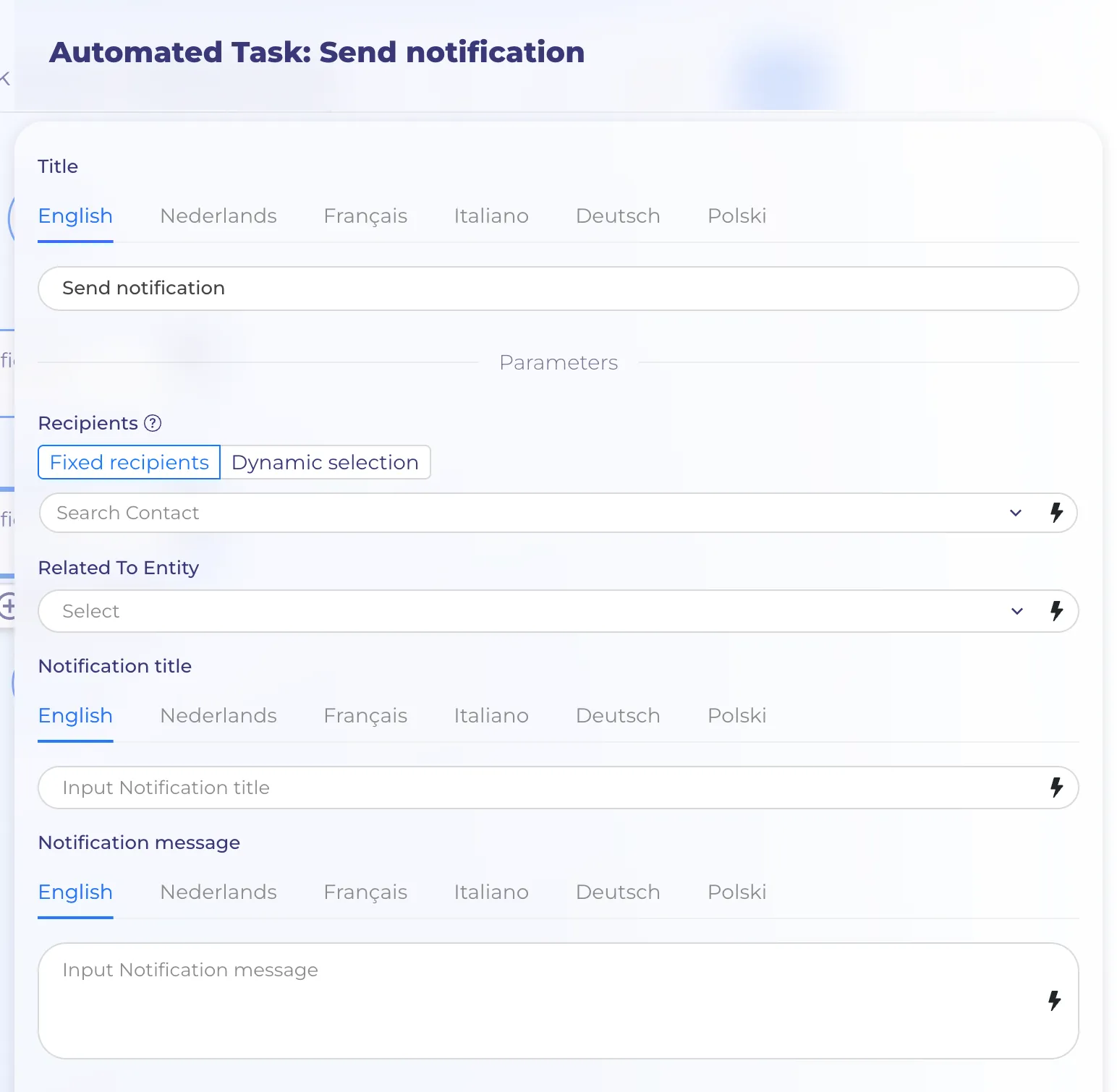Click the plus circle icon at left edge
This screenshot has width=1117, height=1092.
pyautogui.click(x=8, y=606)
